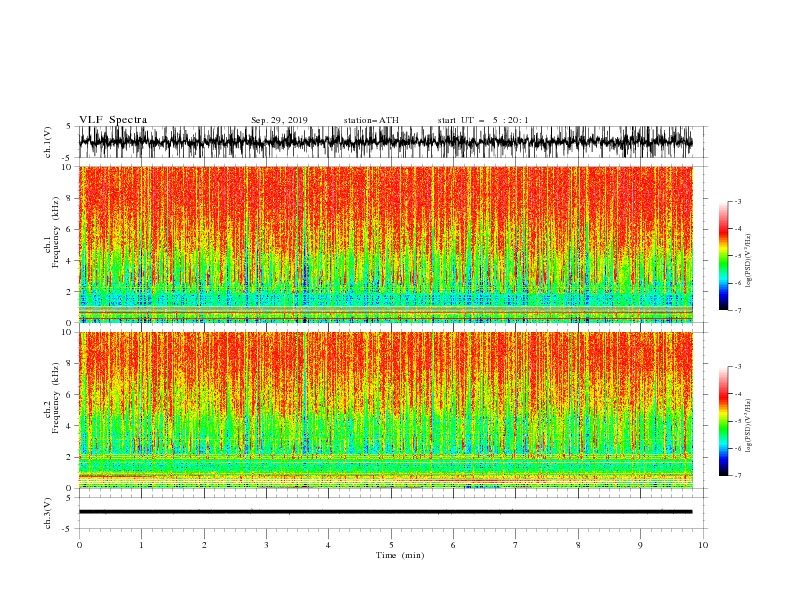Click inside the ch.2 spectrogram panel
Viewport: 792px width, 612px height.
coord(385,410)
